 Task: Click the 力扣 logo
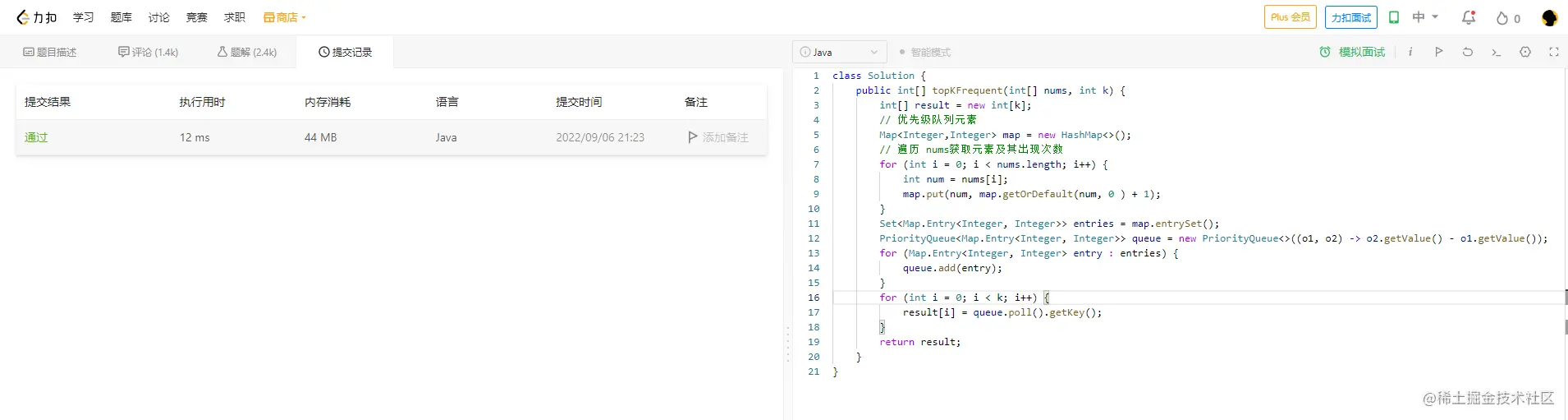pos(37,17)
